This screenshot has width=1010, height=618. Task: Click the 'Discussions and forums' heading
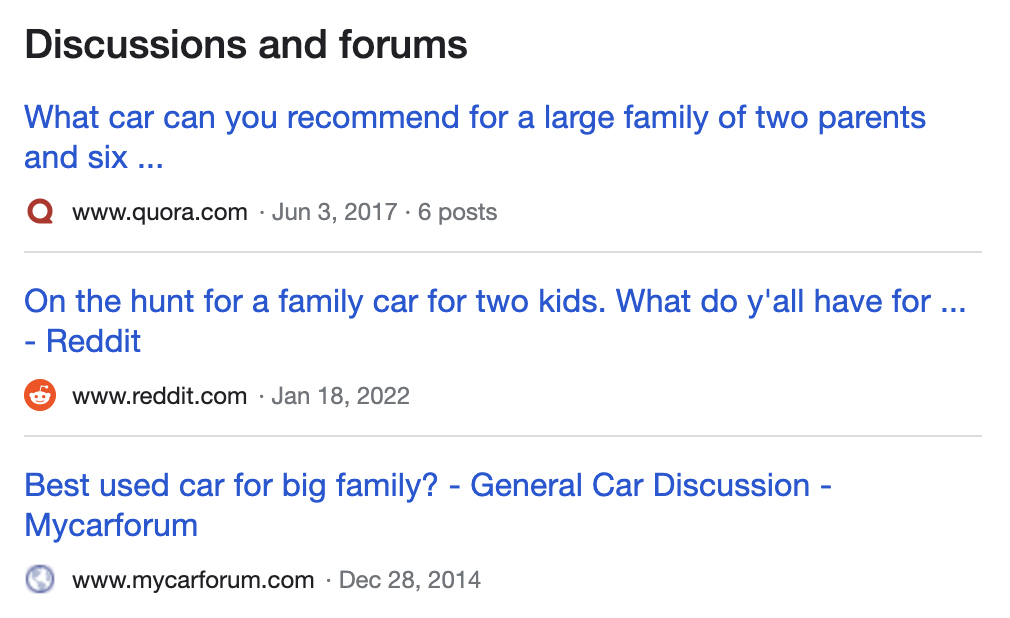[x=246, y=45]
